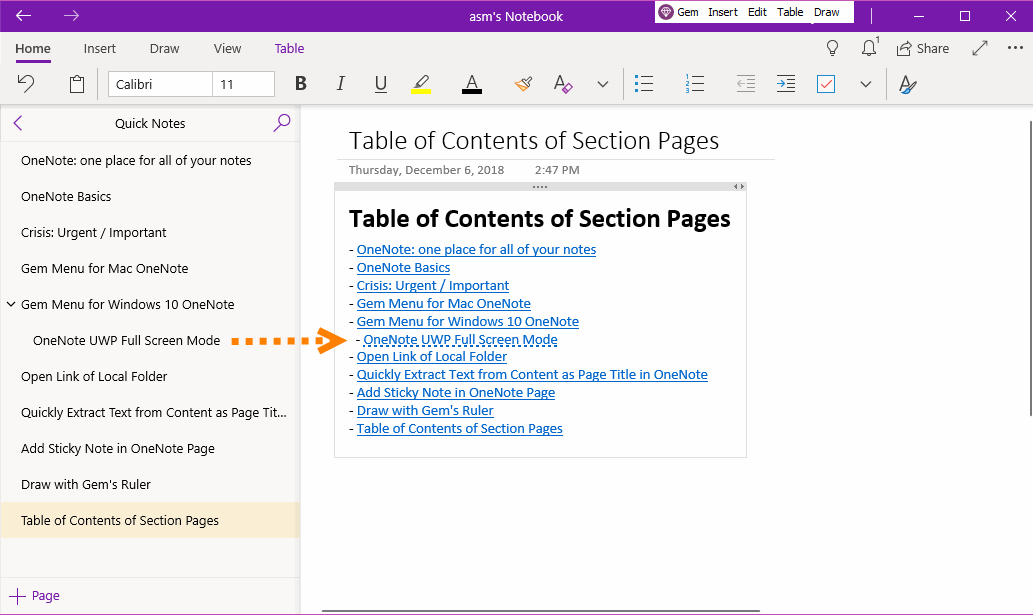Click the font size 11 box
Viewport: 1033px width, 615px height.
243,84
